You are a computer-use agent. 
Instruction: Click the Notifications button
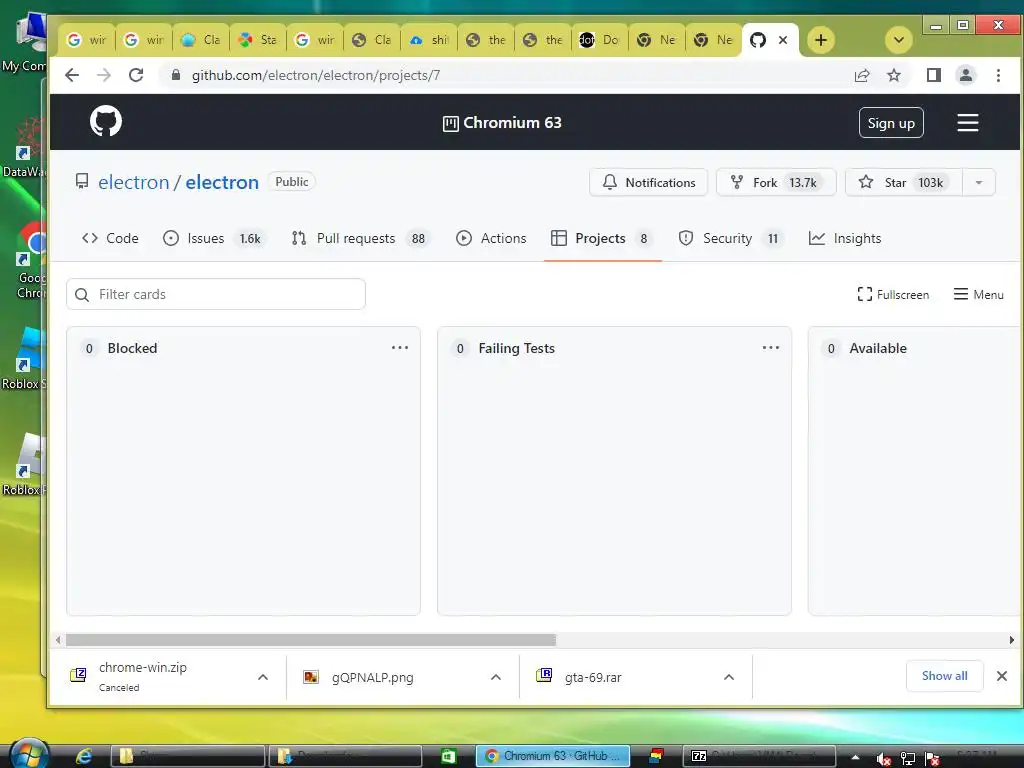[x=648, y=182]
